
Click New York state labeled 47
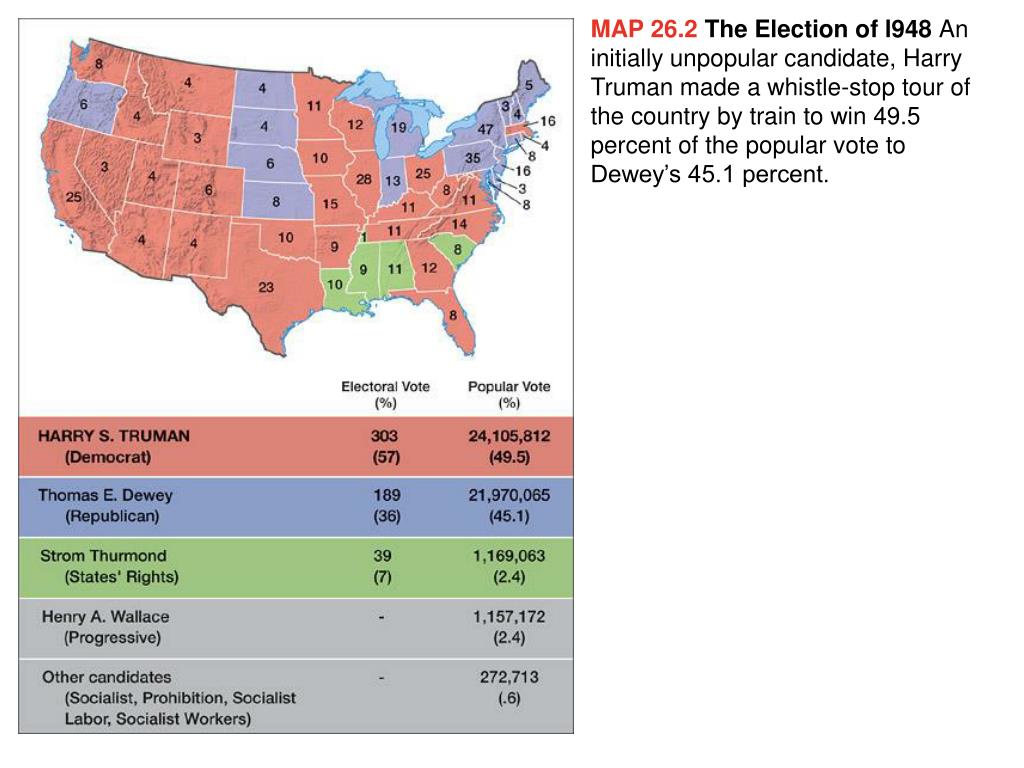[485, 129]
